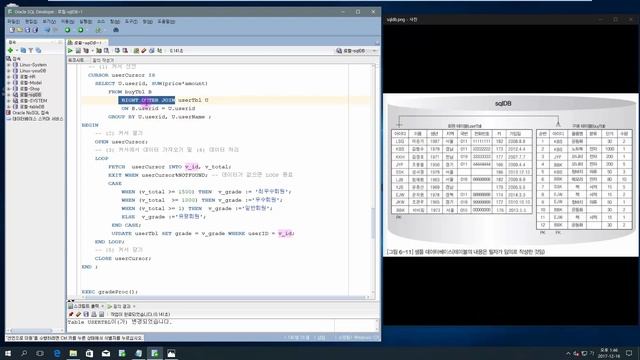Pin the script output with the pin icon
Image resolution: width=640 pixels, height=360 pixels.
point(71,314)
